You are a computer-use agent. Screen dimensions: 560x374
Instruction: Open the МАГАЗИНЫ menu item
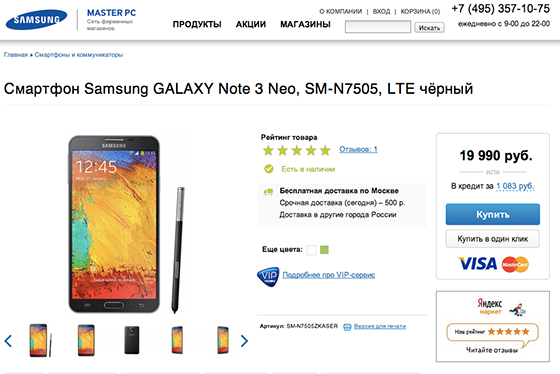(305, 24)
